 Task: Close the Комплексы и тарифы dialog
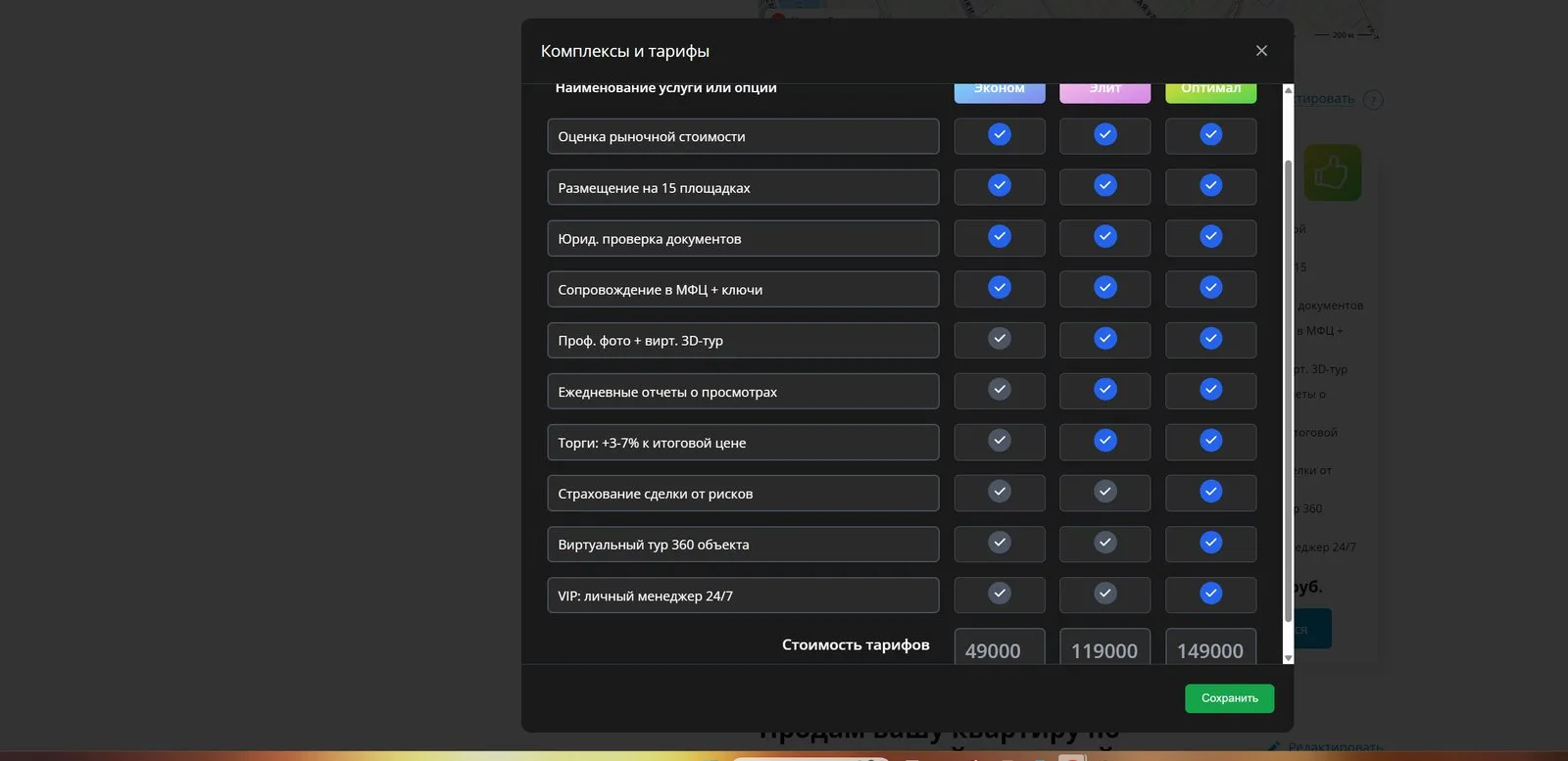1261,51
